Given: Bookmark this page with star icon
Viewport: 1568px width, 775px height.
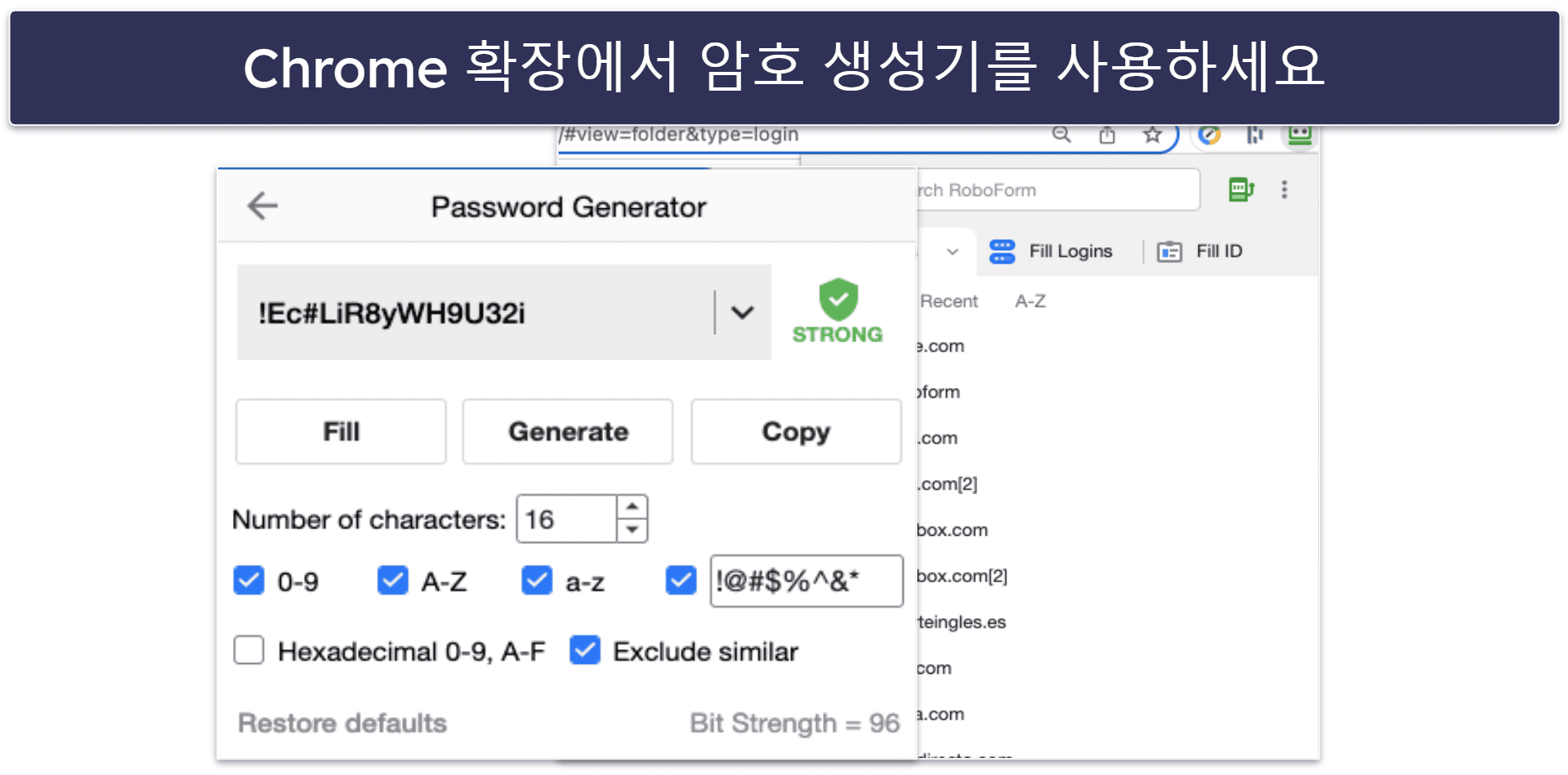Looking at the screenshot, I should 1152,135.
